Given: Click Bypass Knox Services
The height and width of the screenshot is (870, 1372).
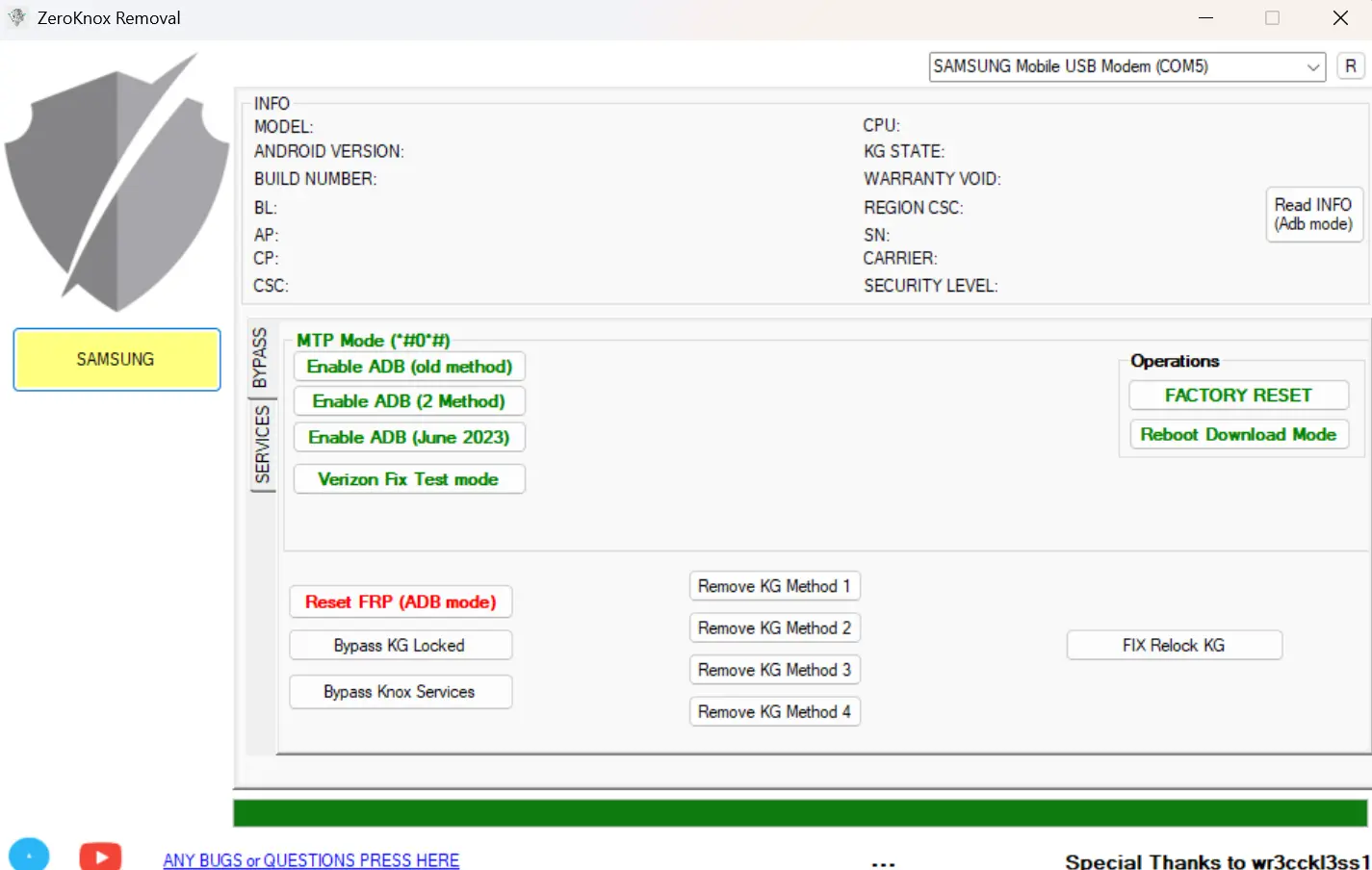Looking at the screenshot, I should click(x=401, y=692).
